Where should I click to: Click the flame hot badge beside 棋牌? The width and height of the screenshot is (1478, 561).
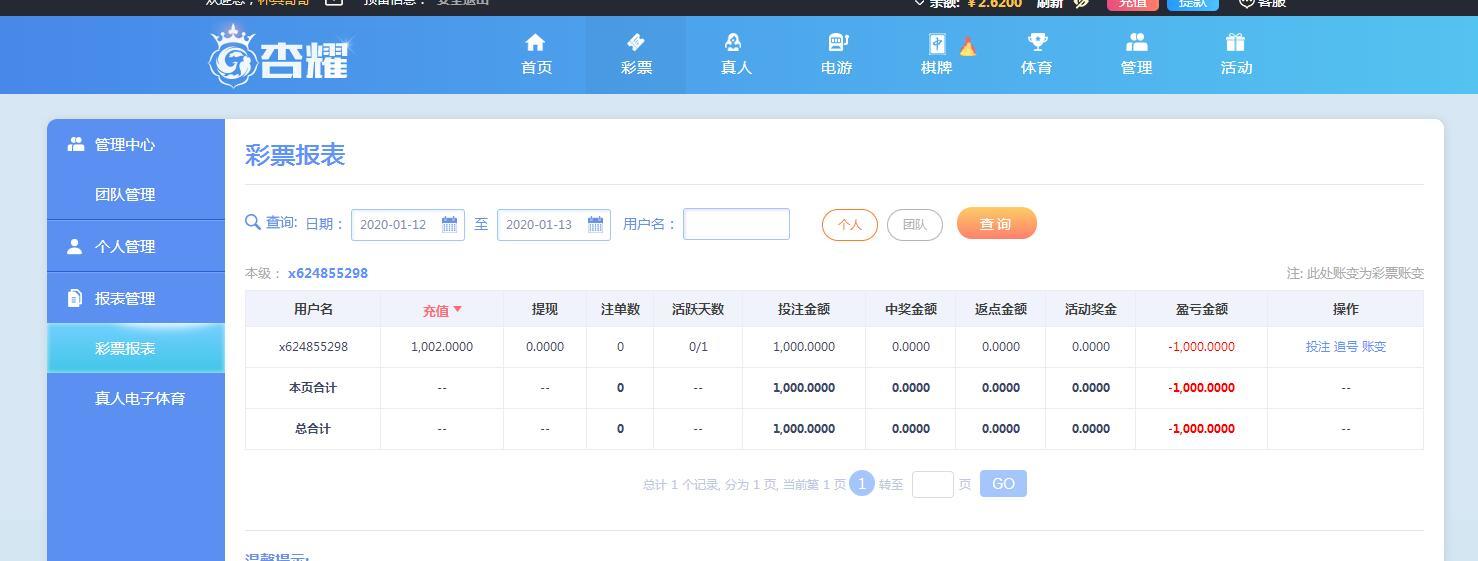[967, 46]
